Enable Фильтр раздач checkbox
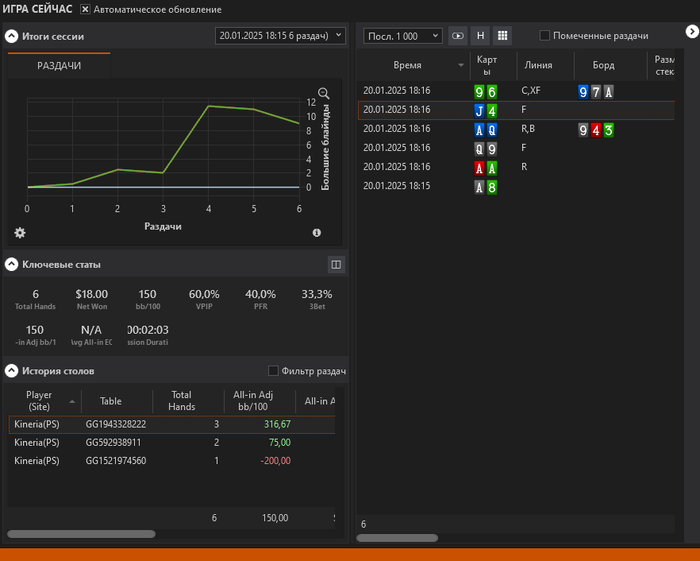 tap(274, 371)
